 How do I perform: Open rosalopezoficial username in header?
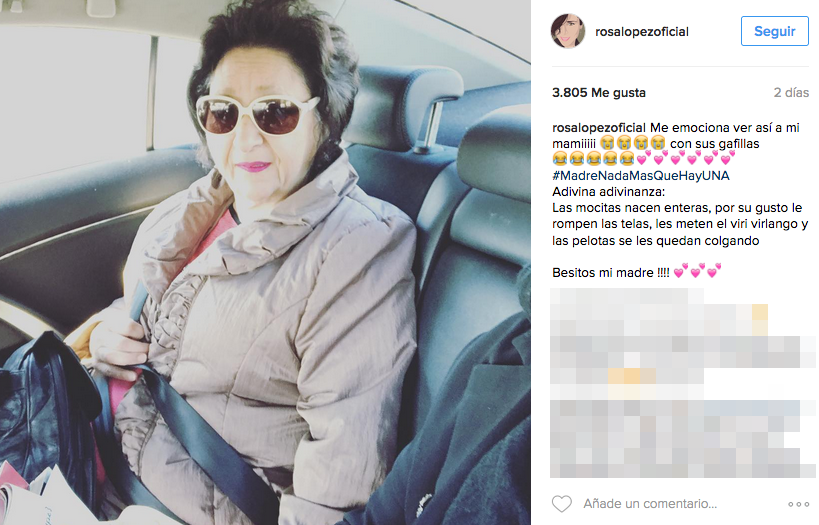click(x=641, y=32)
